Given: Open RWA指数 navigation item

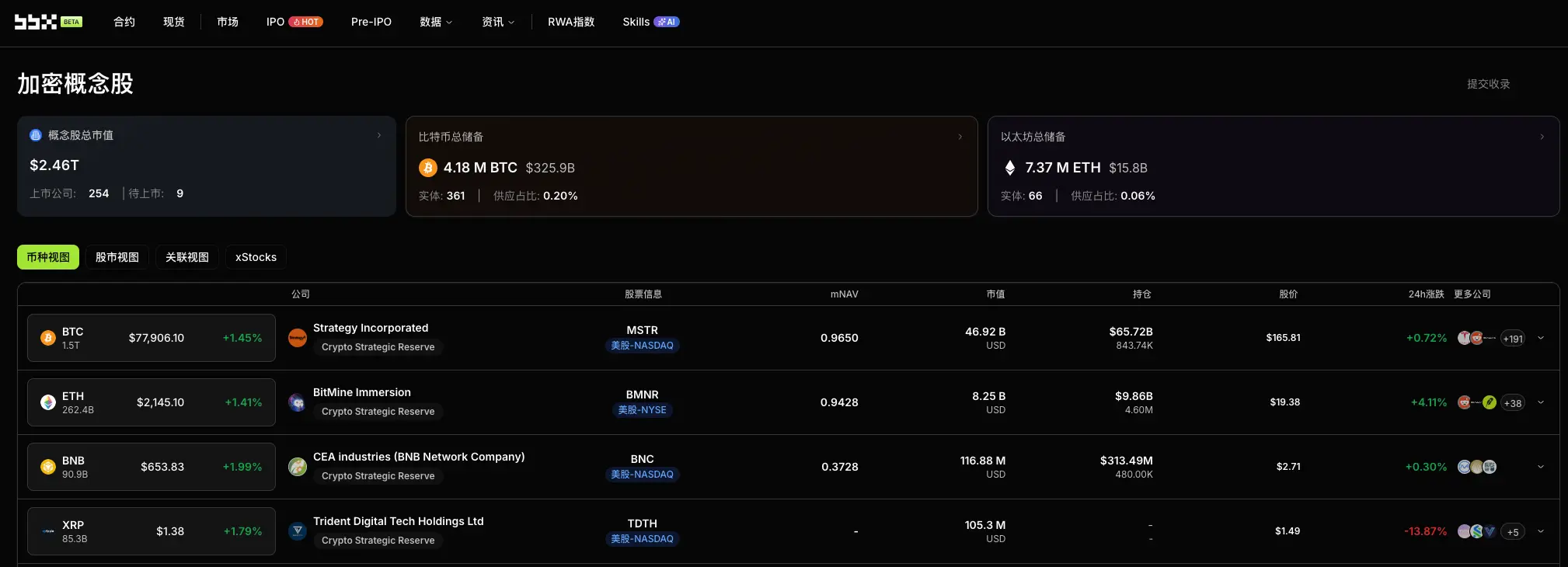Looking at the screenshot, I should 571,22.
